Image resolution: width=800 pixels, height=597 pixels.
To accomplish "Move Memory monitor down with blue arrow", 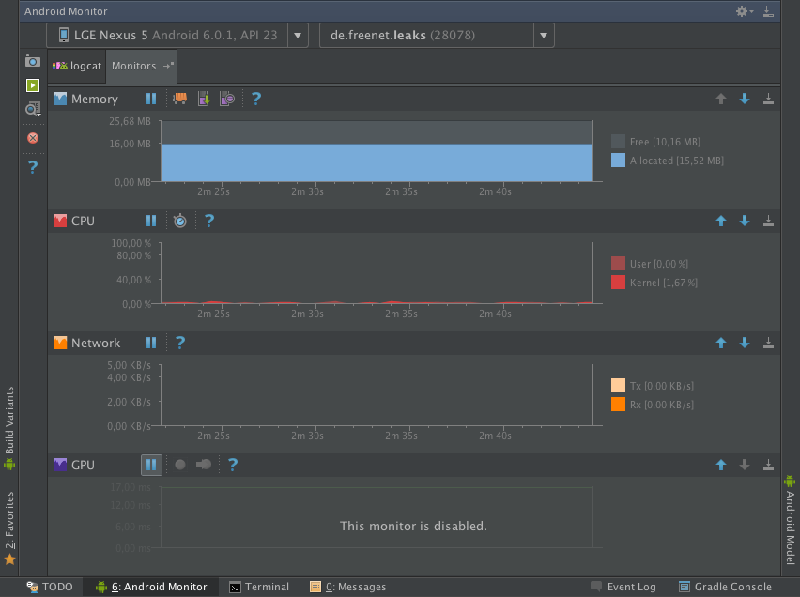I will (744, 98).
